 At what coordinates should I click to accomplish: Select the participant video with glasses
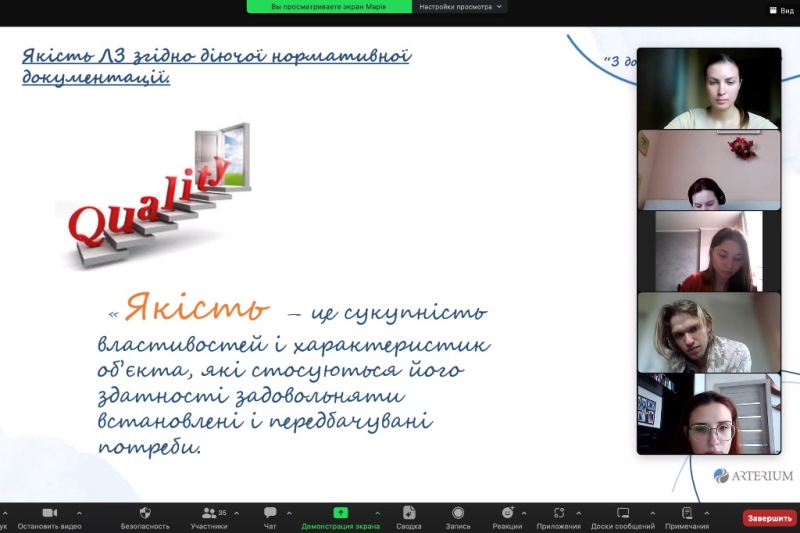point(709,414)
